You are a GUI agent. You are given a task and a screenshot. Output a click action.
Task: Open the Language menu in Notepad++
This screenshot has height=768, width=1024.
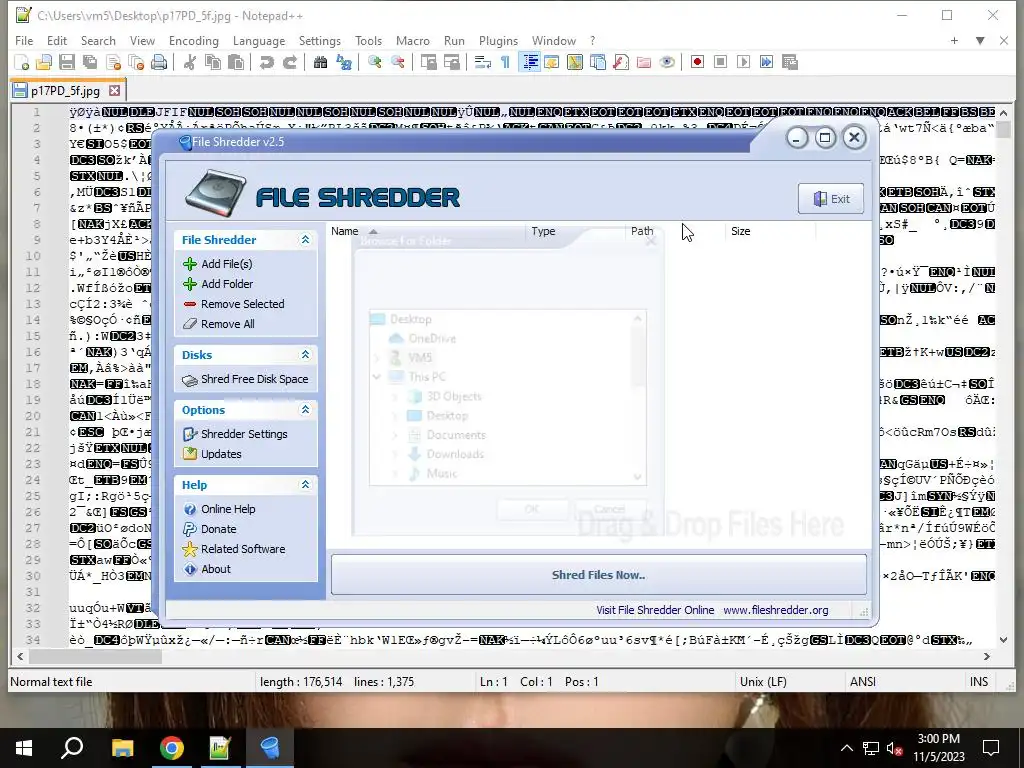click(x=259, y=40)
